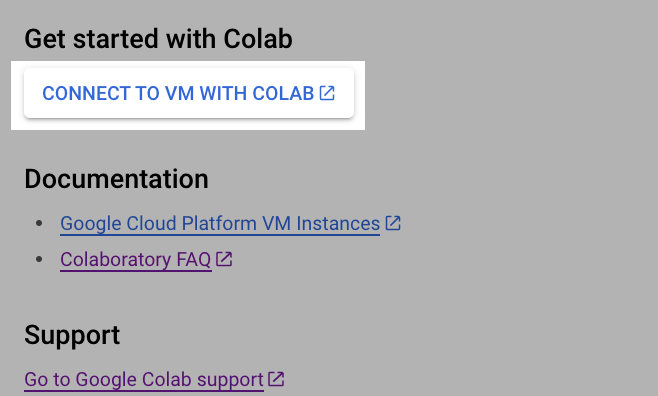Open the Colaboratory FAQ link

pos(136,260)
